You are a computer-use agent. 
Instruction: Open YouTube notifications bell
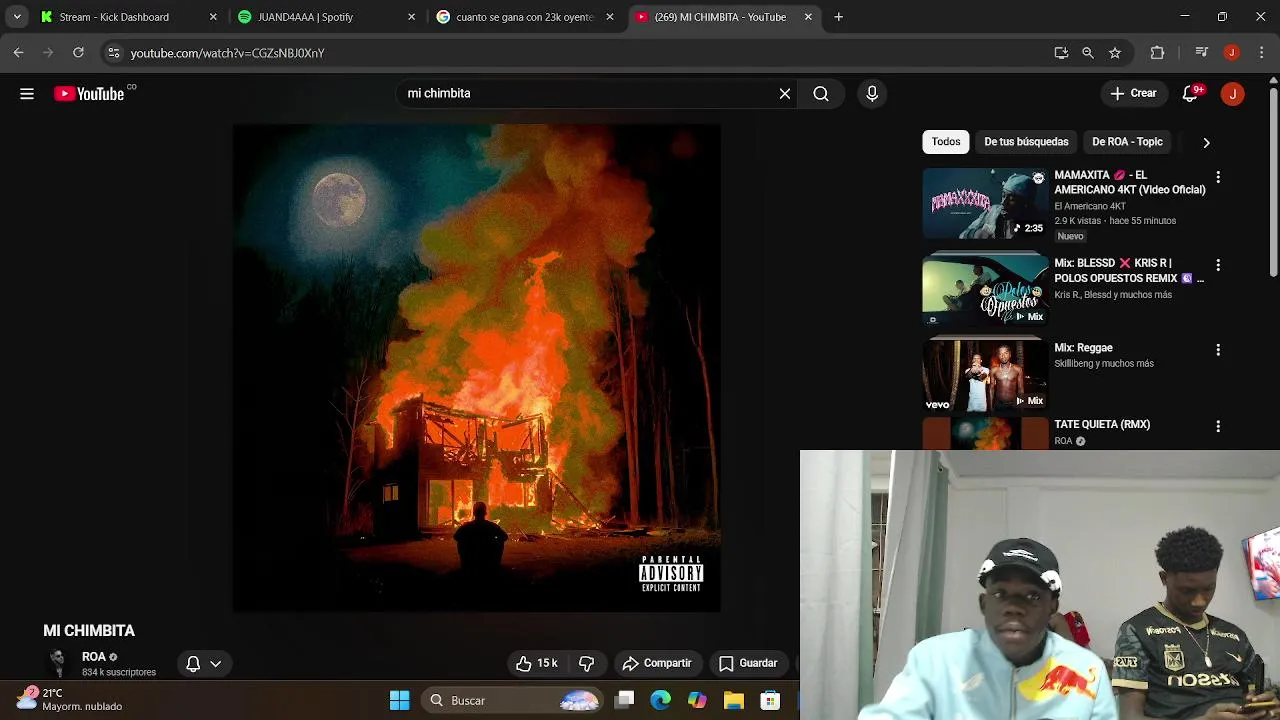tap(1190, 93)
